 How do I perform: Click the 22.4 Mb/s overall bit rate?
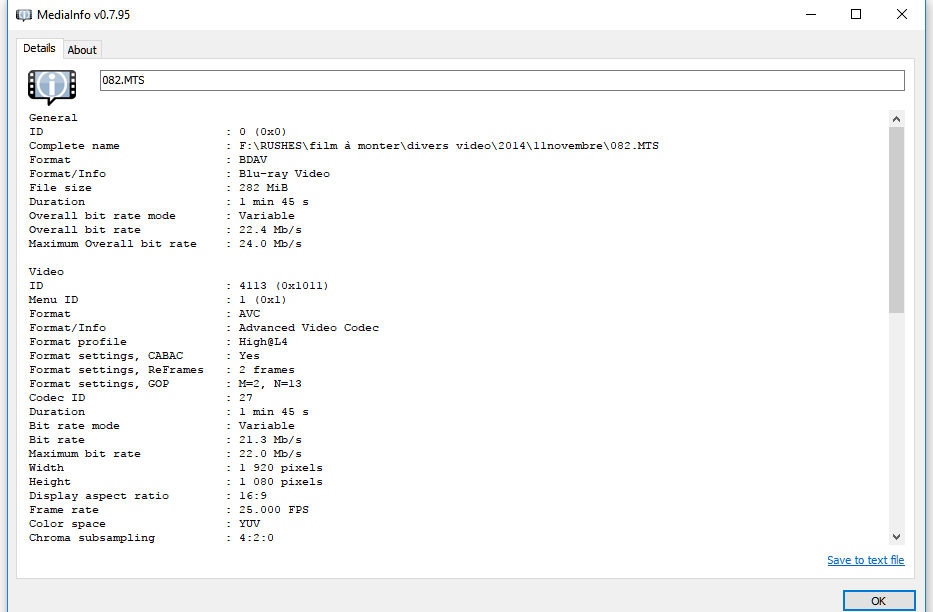tap(270, 230)
